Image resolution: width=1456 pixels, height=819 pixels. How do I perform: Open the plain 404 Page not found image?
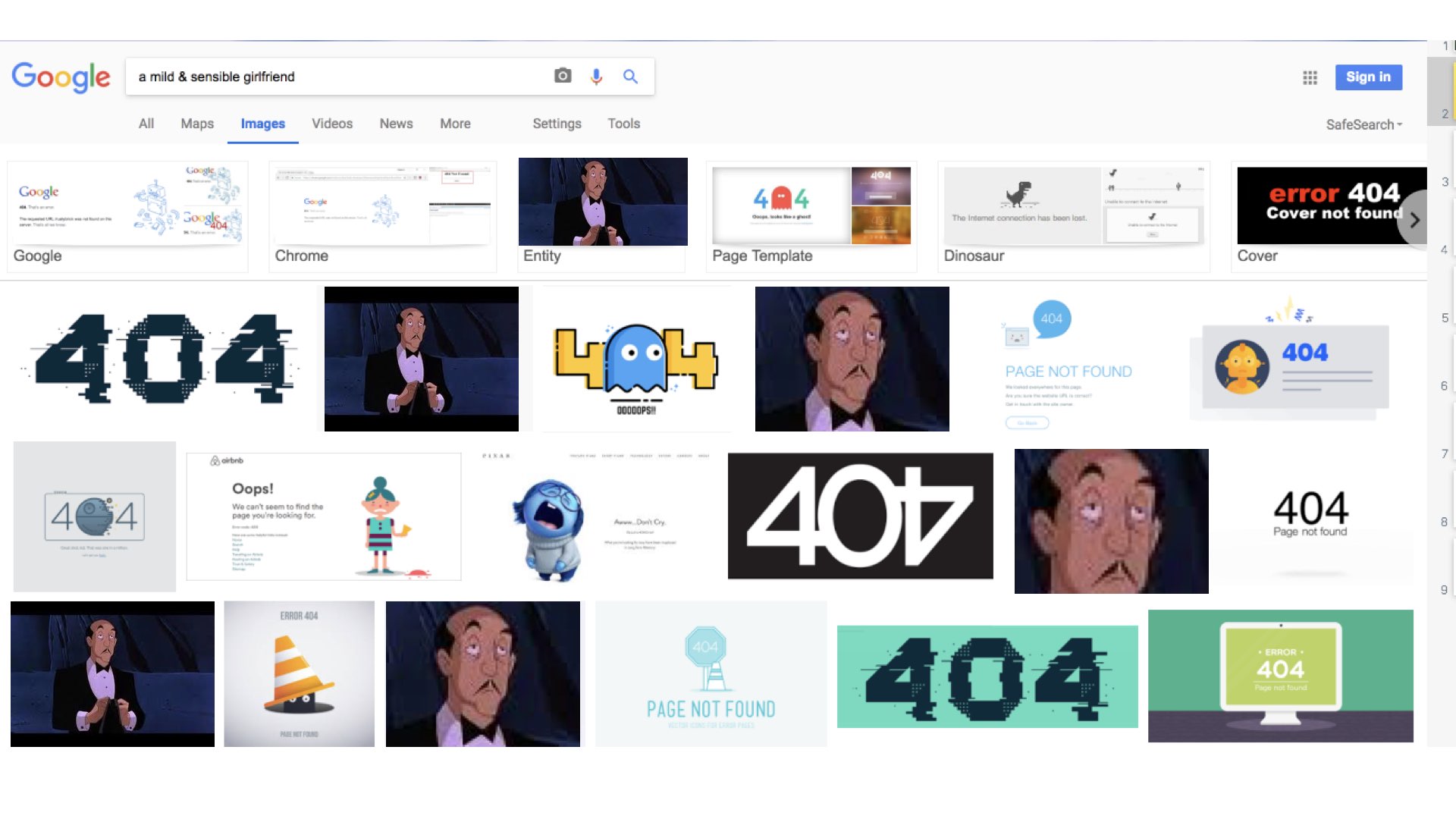coord(1312,516)
